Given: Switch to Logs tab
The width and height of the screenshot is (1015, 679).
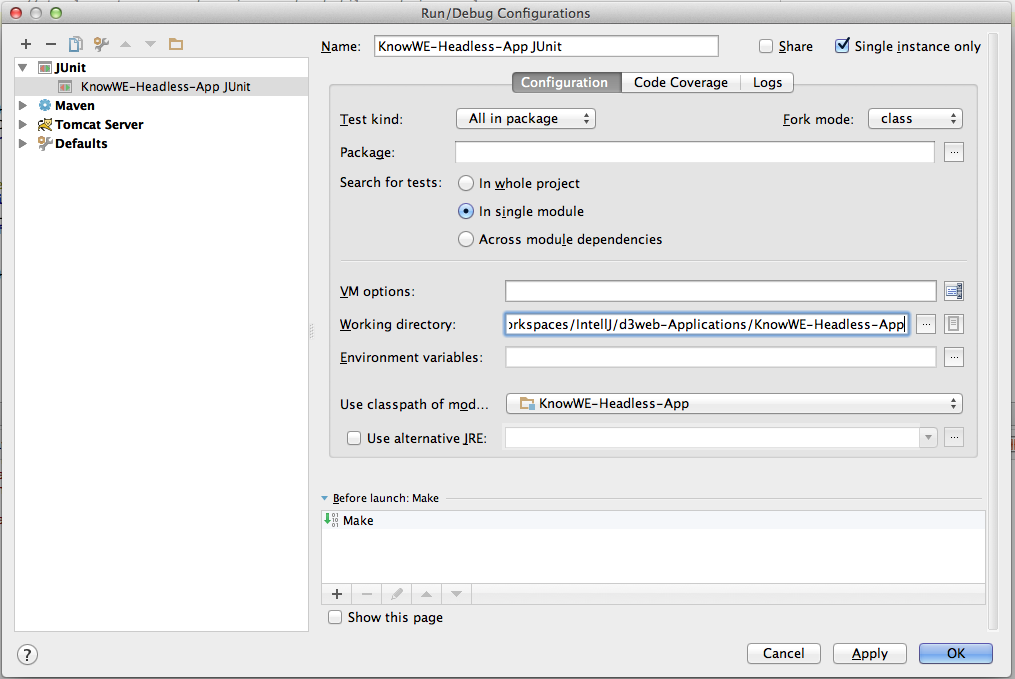Looking at the screenshot, I should tap(767, 82).
